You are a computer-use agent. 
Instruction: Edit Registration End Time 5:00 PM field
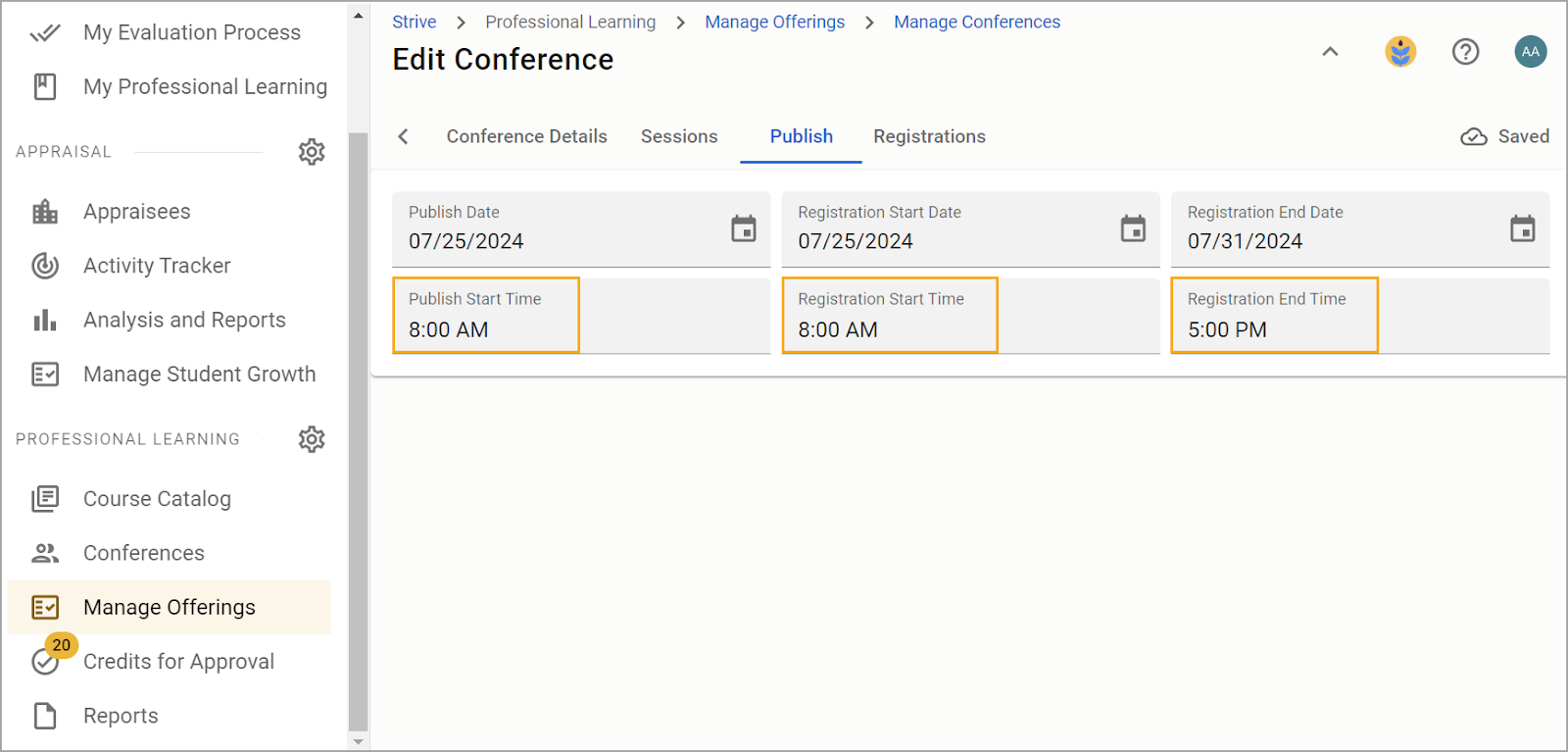[1360, 316]
